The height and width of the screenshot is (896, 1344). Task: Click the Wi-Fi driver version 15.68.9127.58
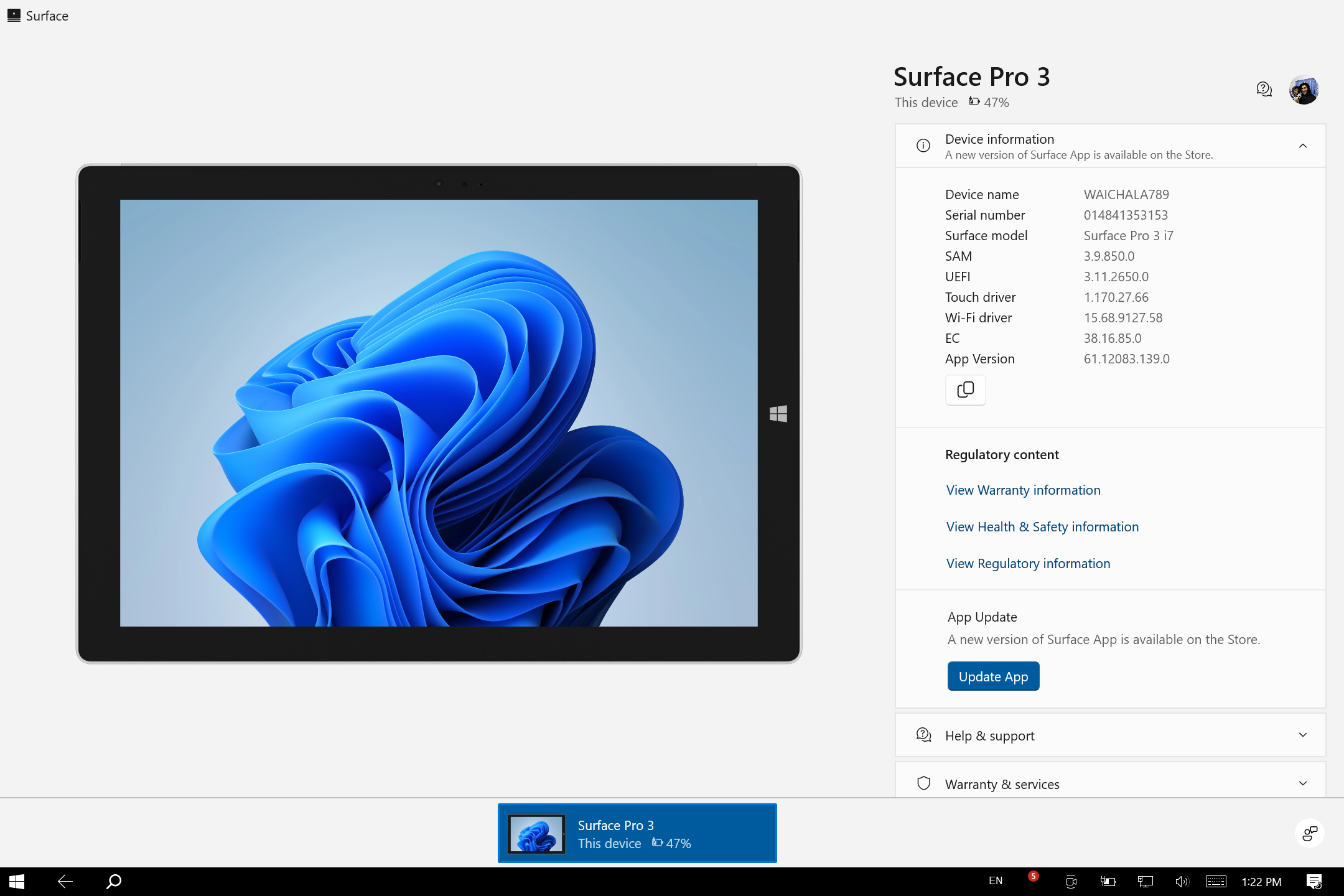pos(1123,318)
